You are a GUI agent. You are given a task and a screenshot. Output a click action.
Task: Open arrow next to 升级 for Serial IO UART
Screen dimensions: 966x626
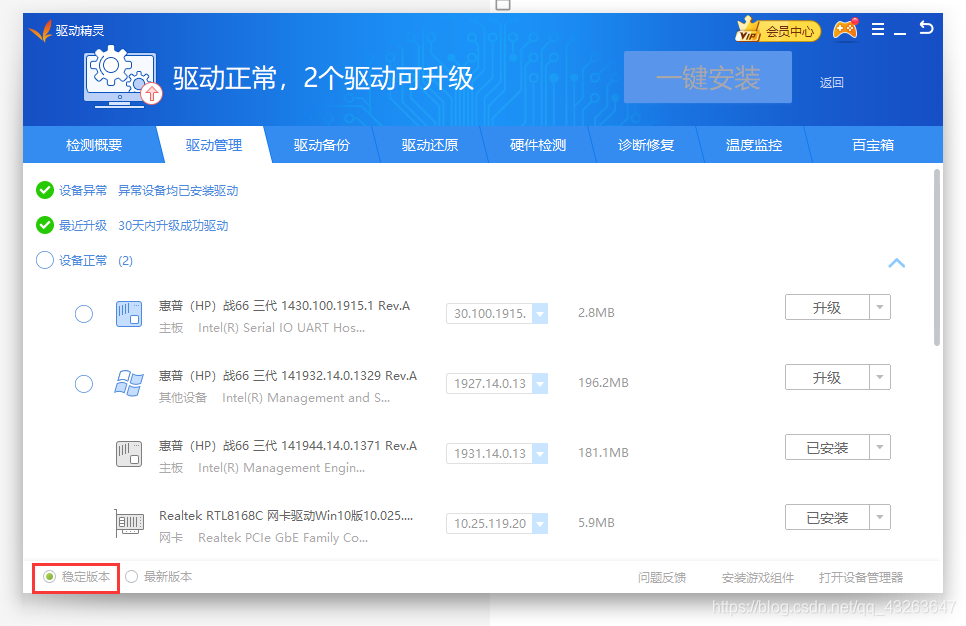point(880,307)
